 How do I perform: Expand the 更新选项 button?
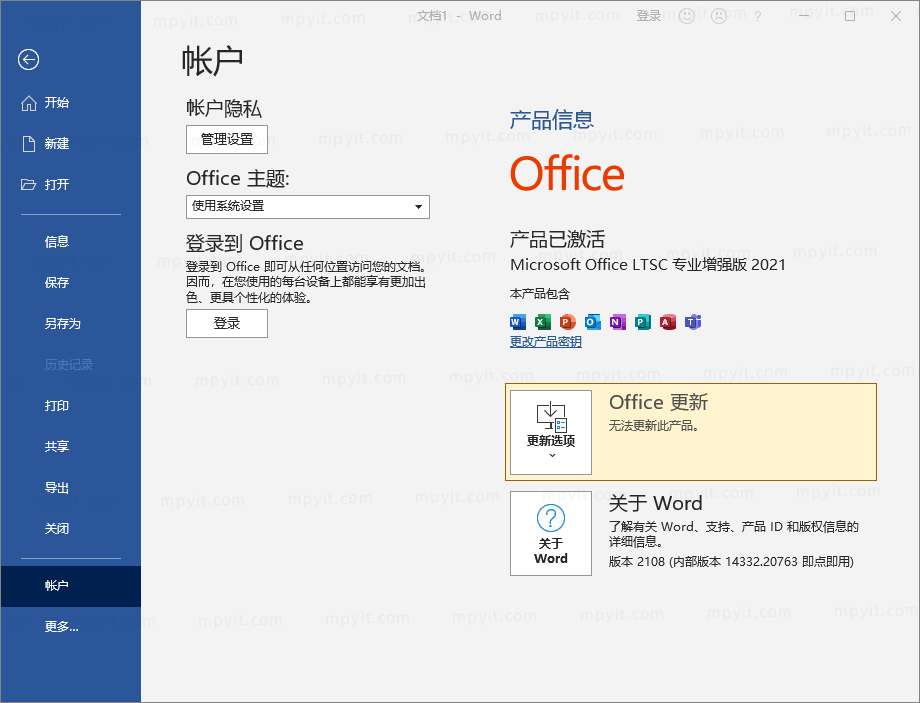(551, 432)
